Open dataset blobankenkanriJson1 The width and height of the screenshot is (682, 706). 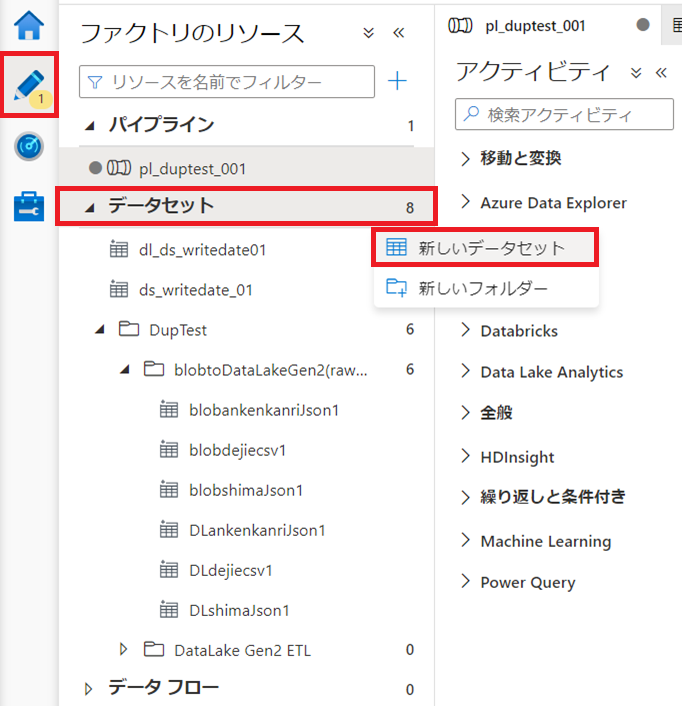tap(264, 410)
